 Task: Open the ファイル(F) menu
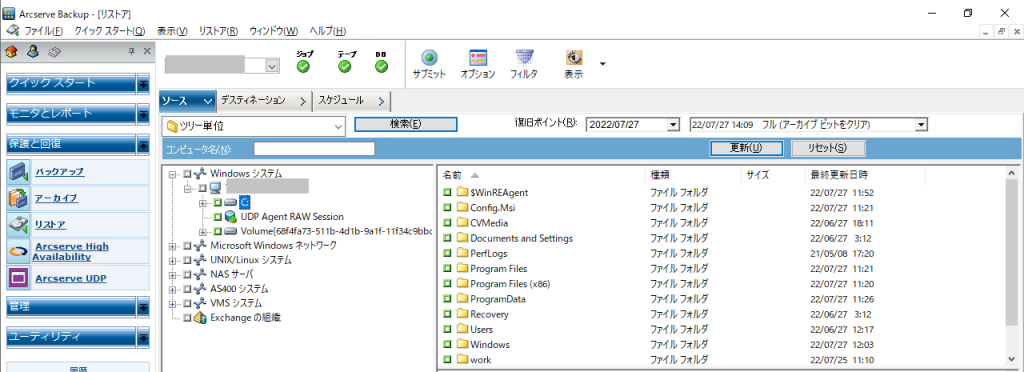coord(43,31)
